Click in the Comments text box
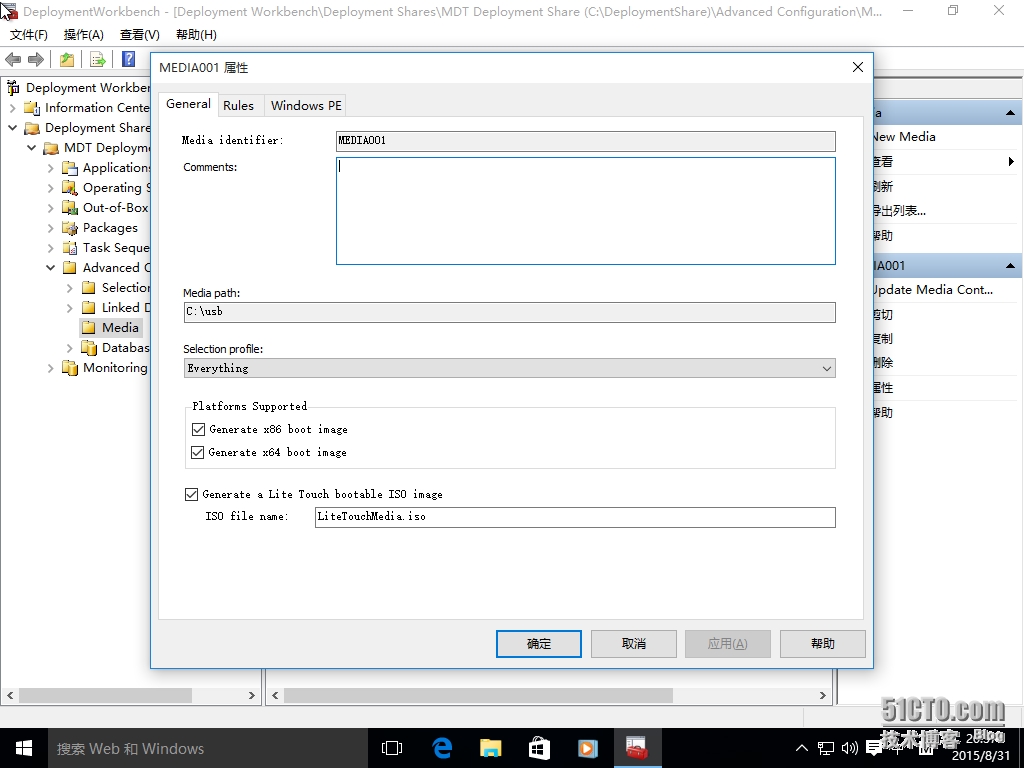 pyautogui.click(x=586, y=211)
